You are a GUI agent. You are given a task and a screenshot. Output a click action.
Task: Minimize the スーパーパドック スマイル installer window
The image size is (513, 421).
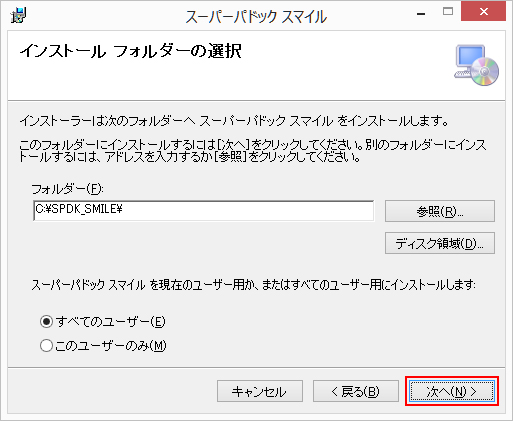pos(421,14)
